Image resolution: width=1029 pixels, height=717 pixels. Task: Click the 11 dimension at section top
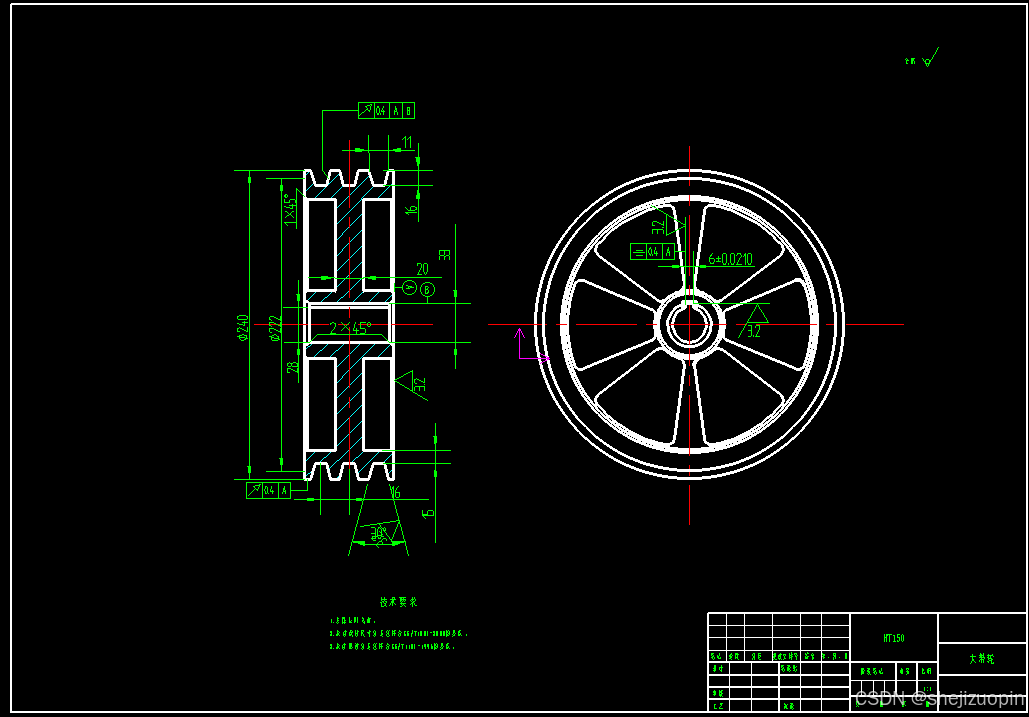(x=407, y=142)
